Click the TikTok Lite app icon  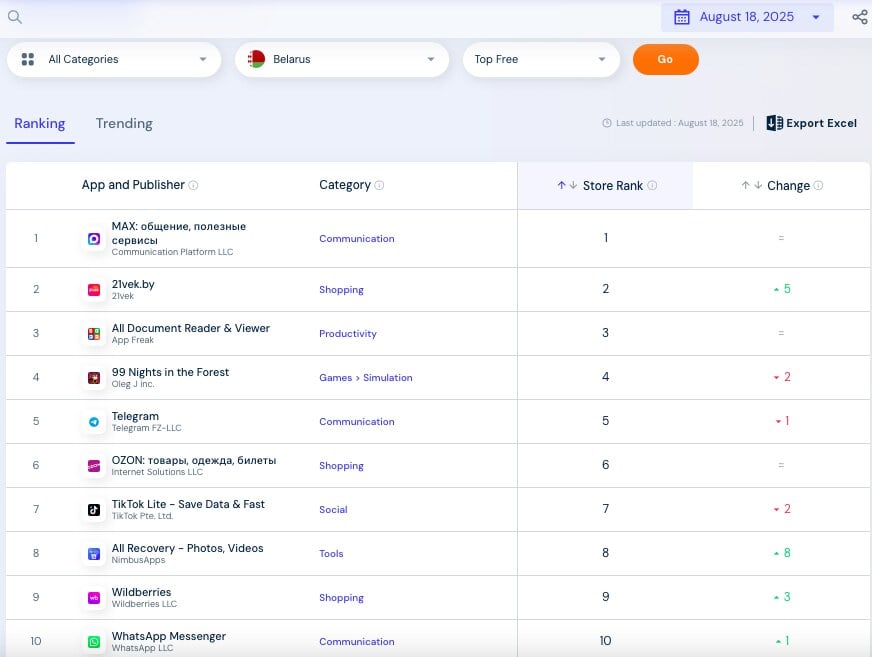94,510
